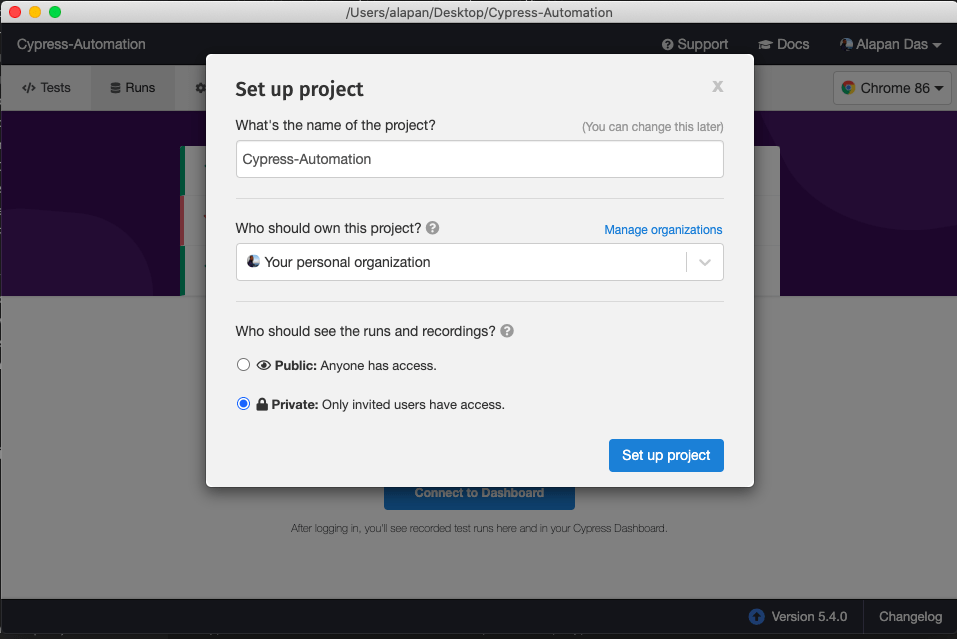The height and width of the screenshot is (639, 957).
Task: Click the Docs graduation cap icon
Action: pos(765,45)
